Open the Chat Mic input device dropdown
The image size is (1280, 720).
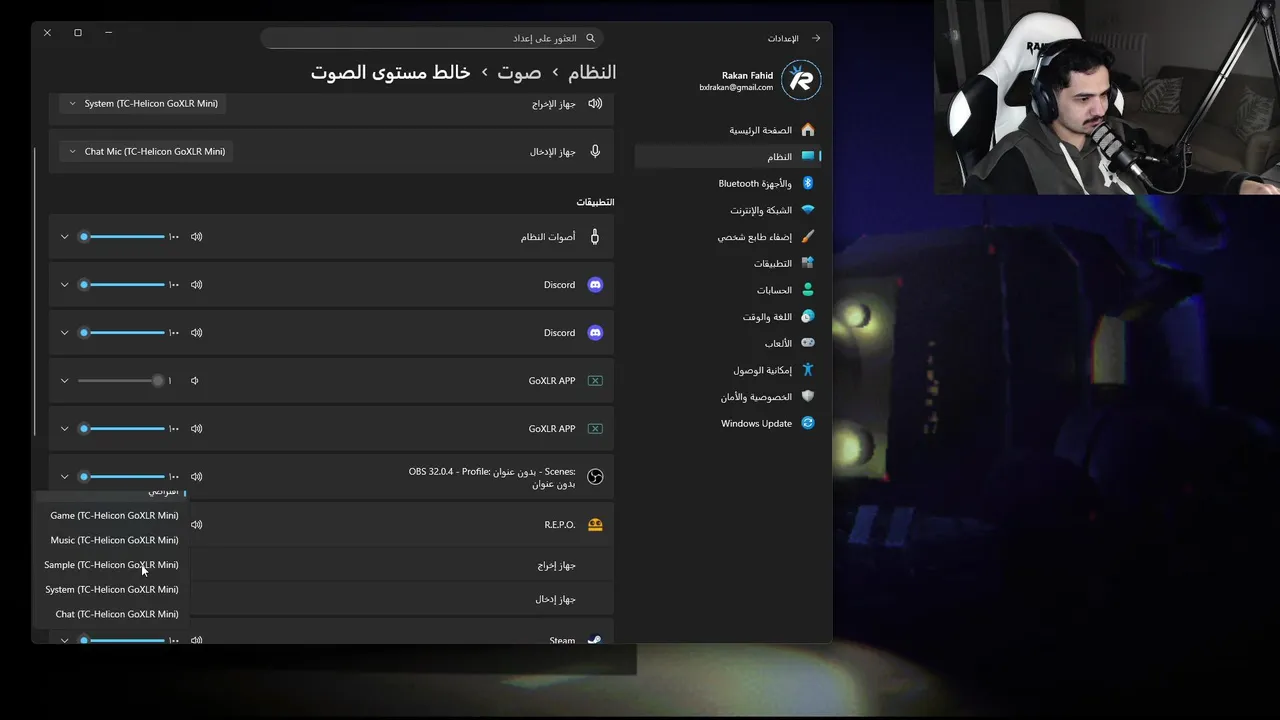pos(146,151)
